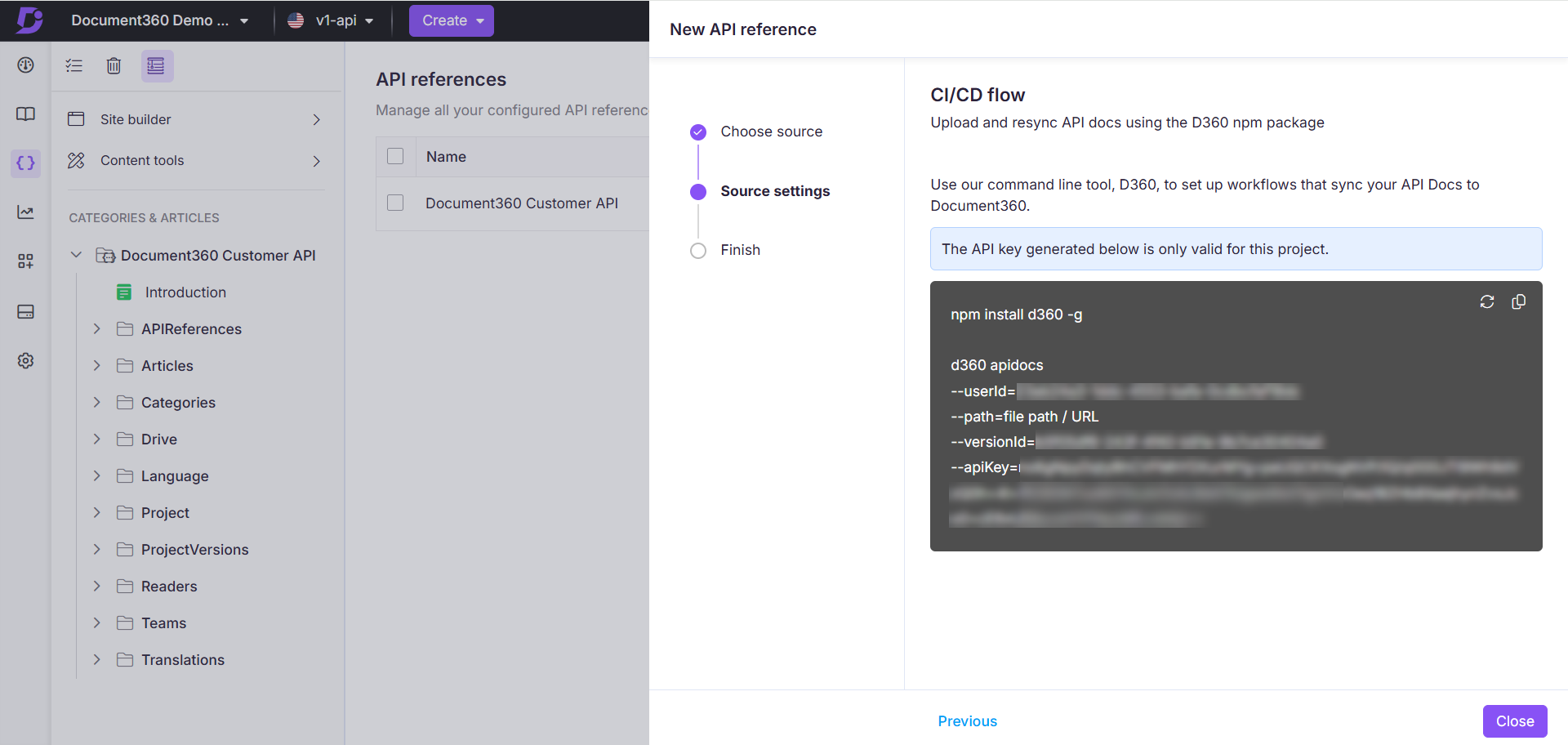Open the Drive icon in the left sidebar
This screenshot has height=745, width=1568.
[25, 311]
